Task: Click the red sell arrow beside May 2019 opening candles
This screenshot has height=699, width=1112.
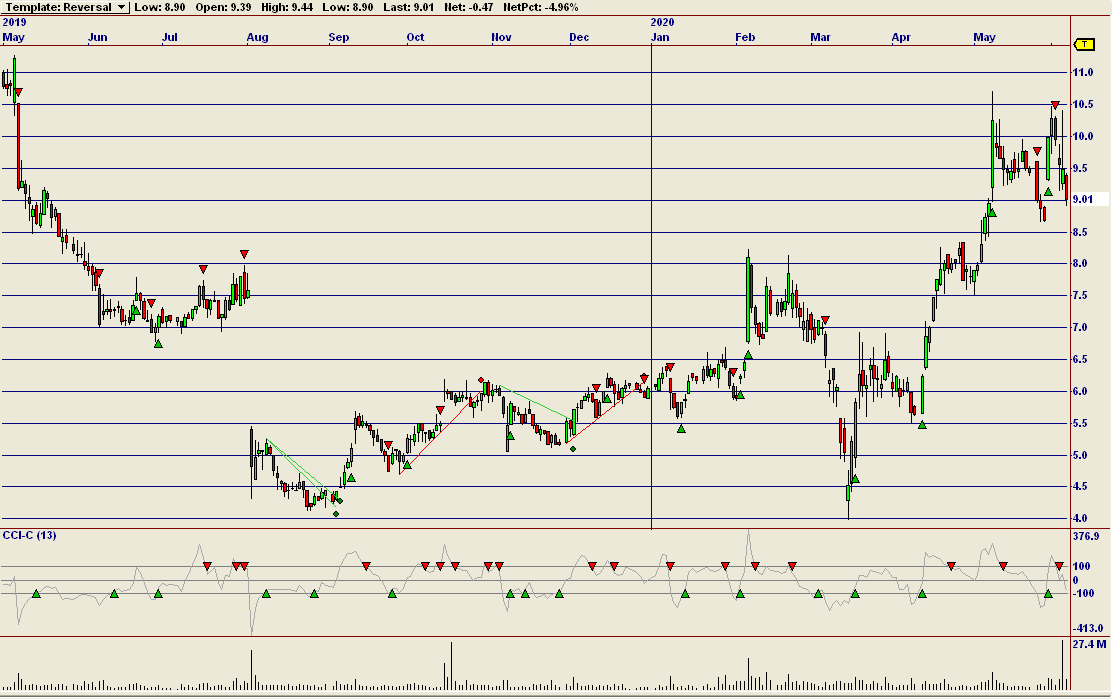Action: tap(18, 92)
